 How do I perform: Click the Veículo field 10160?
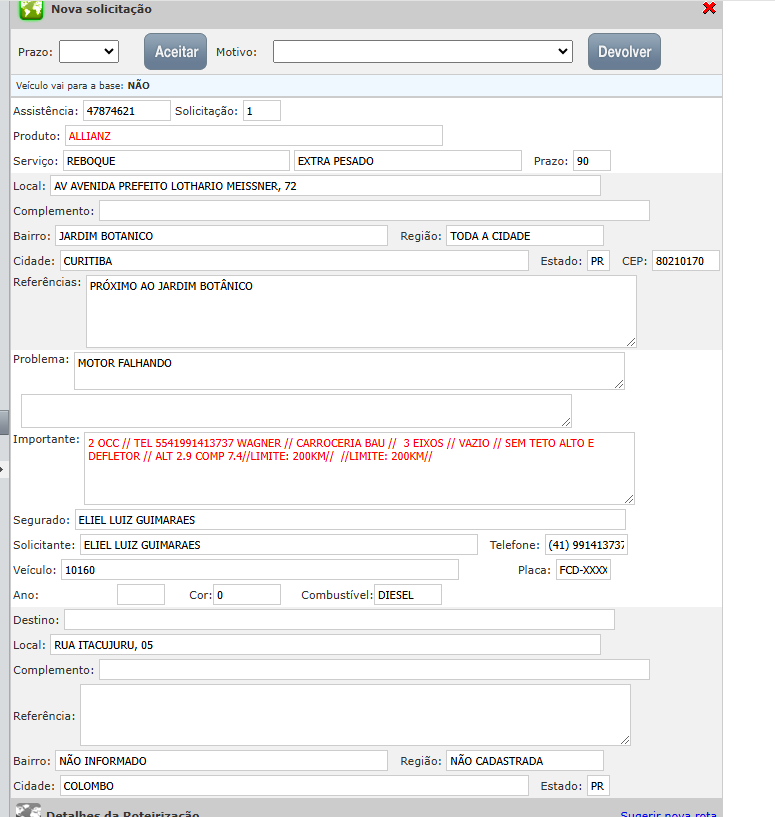tap(260, 570)
